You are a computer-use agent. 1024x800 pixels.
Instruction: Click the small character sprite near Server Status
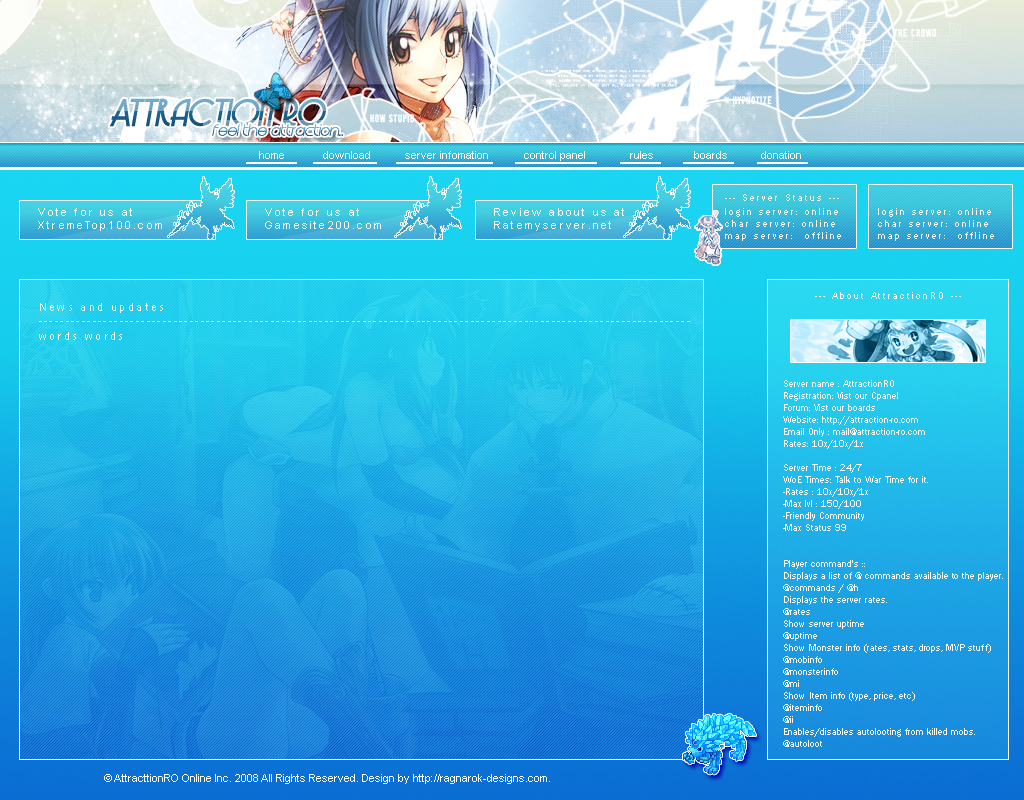(x=708, y=240)
